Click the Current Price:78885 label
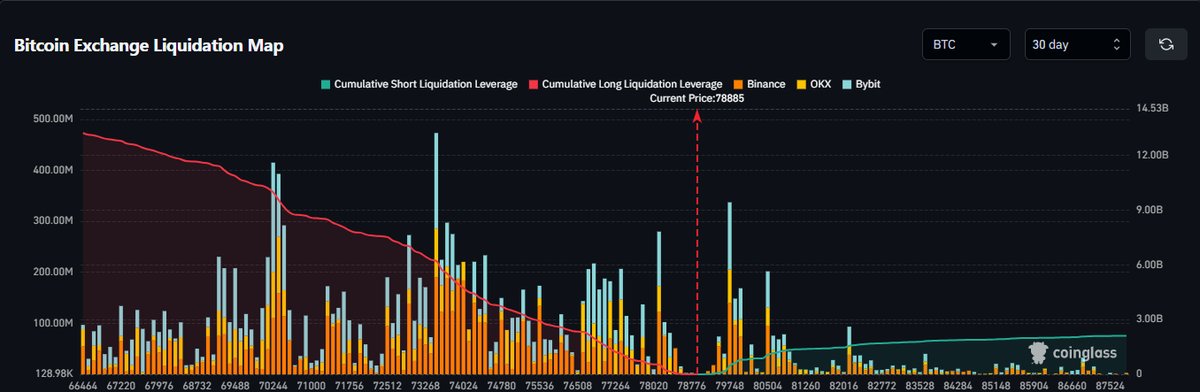This screenshot has width=1200, height=392. [x=697, y=99]
